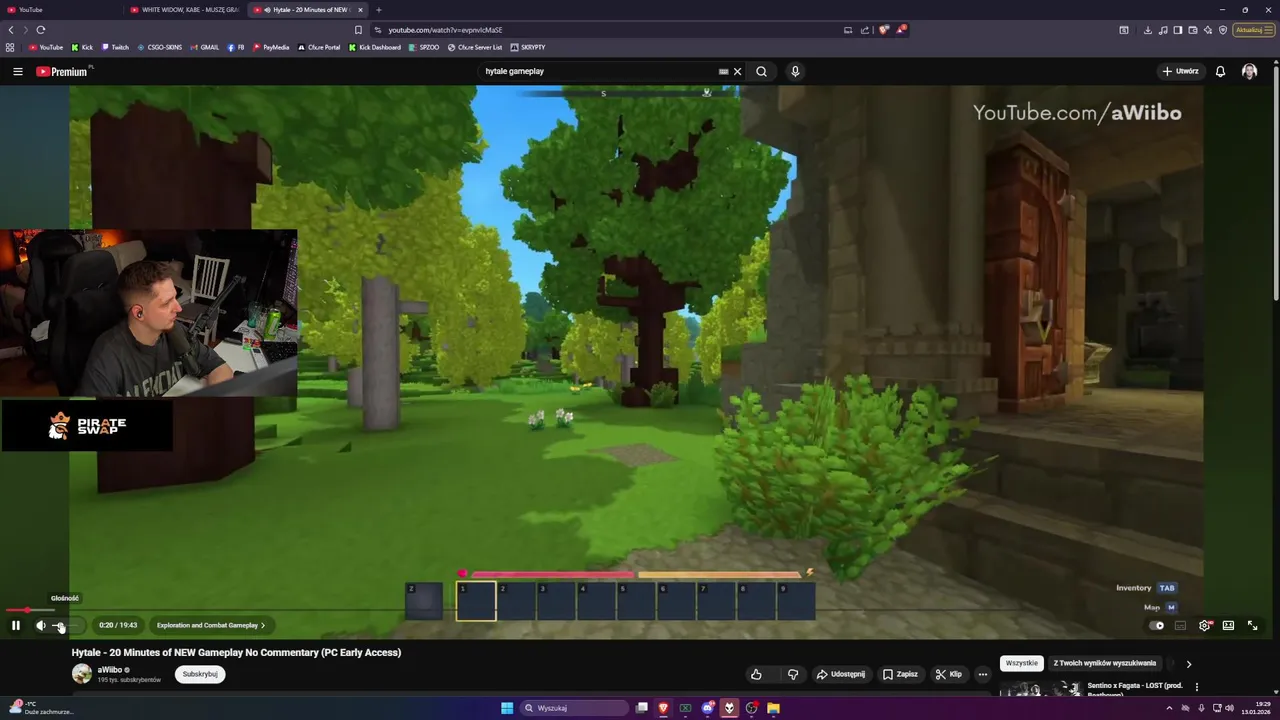Viewport: 1280px width, 720px height.
Task: Open the SKRYPTY bookmarks folder
Action: [x=528, y=47]
